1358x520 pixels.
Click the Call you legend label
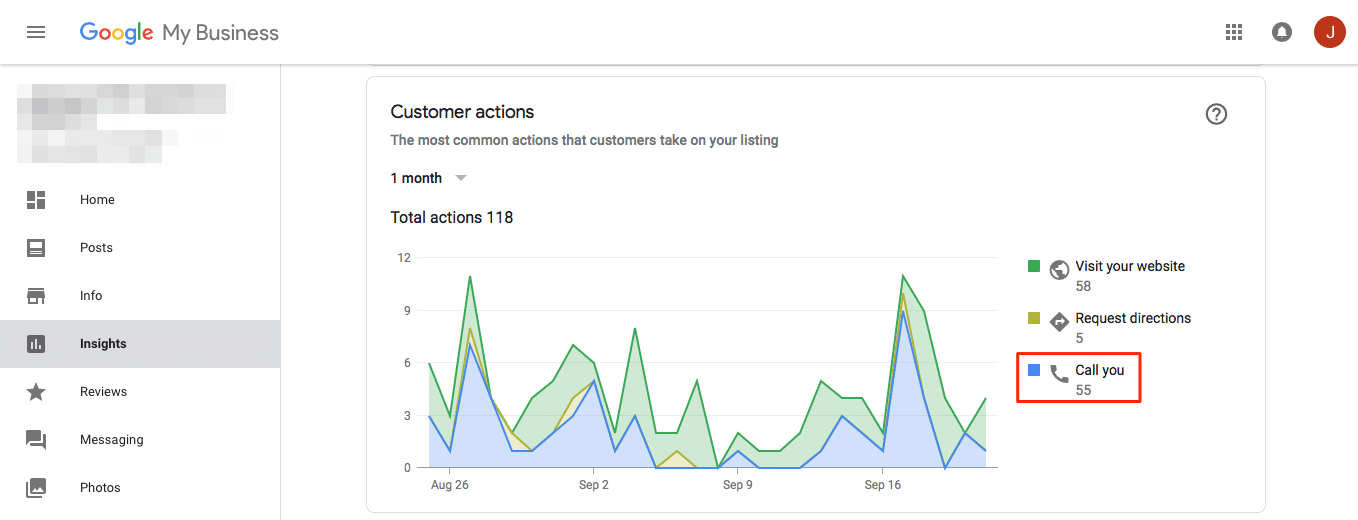[x=1100, y=371]
